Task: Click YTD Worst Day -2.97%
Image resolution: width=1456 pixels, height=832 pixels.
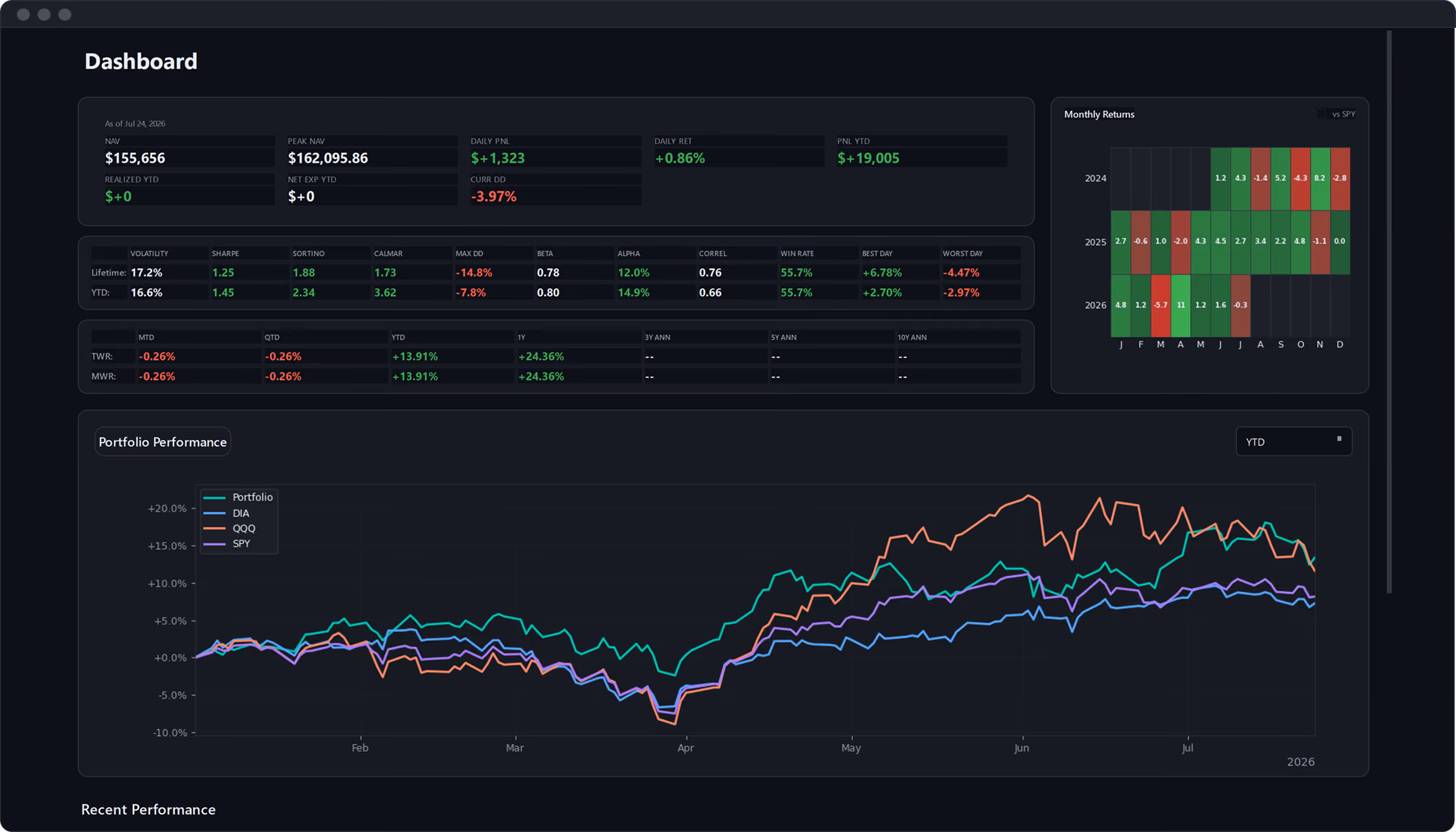Action: pyautogui.click(x=961, y=292)
